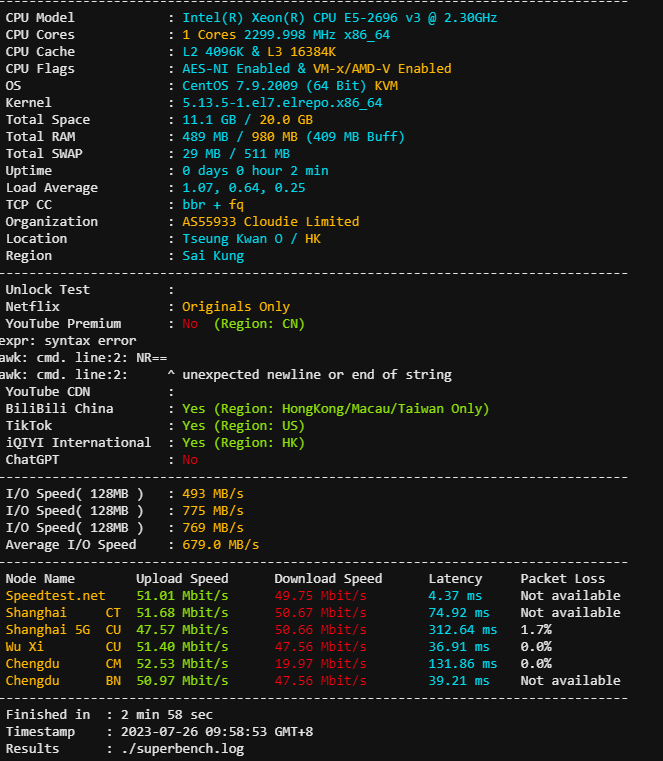This screenshot has width=663, height=761.
Task: Click the Shanghai 5G latency 312.64 ms
Action: point(462,630)
